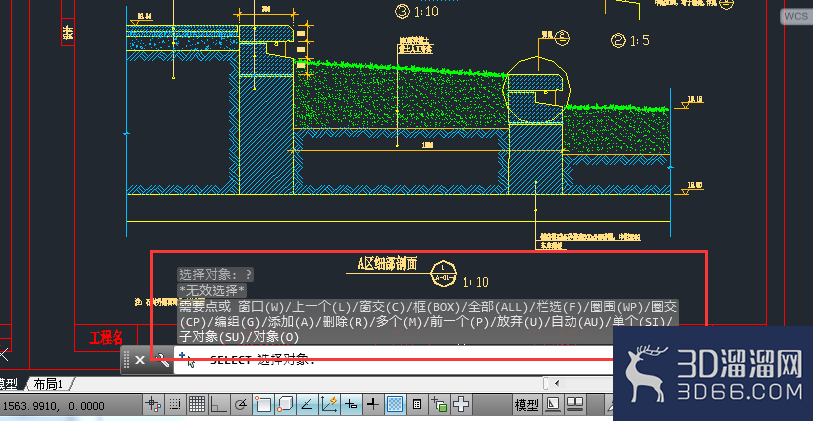The image size is (813, 421).
Task: Switch to the 模型 tab
Action: 9,384
